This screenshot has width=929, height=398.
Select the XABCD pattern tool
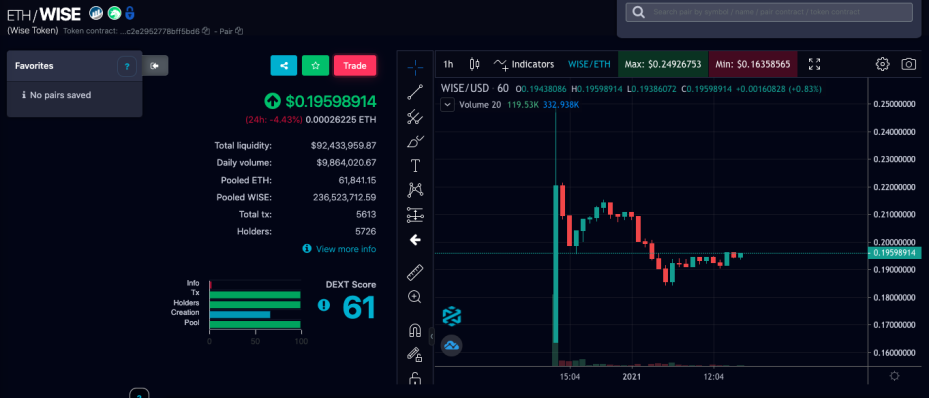(415, 190)
